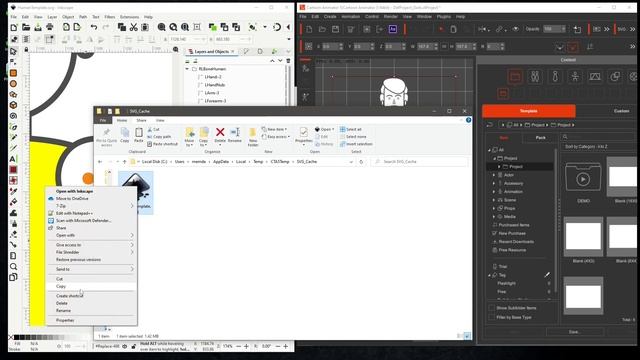The height and width of the screenshot is (360, 640).
Task: Toggle canvas lock icon near Inkscape ruler
Action: (26, 49)
